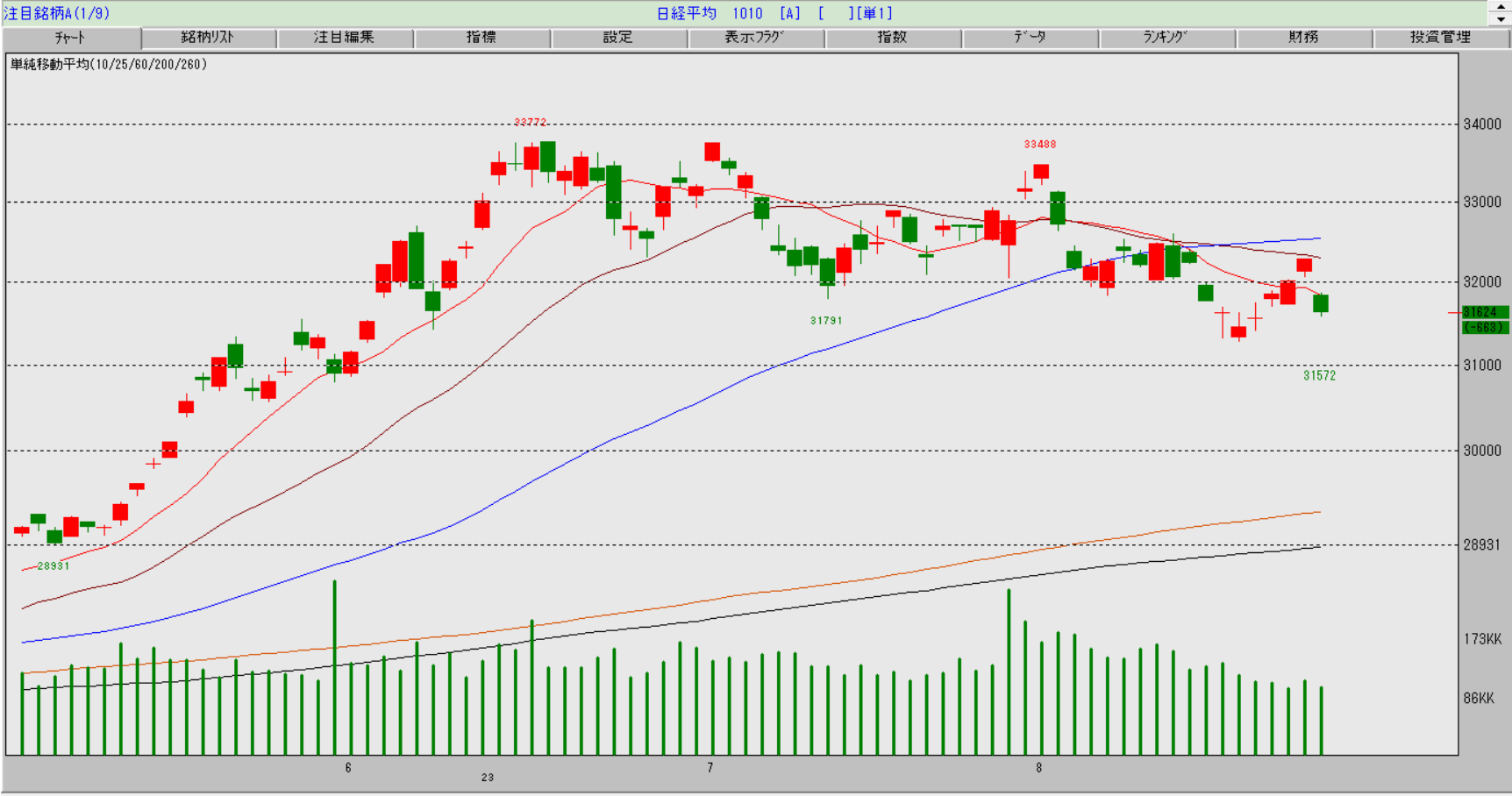Screen dimensions: 1512x796
Task: Click the [A] indicator in title bar
Action: point(790,13)
